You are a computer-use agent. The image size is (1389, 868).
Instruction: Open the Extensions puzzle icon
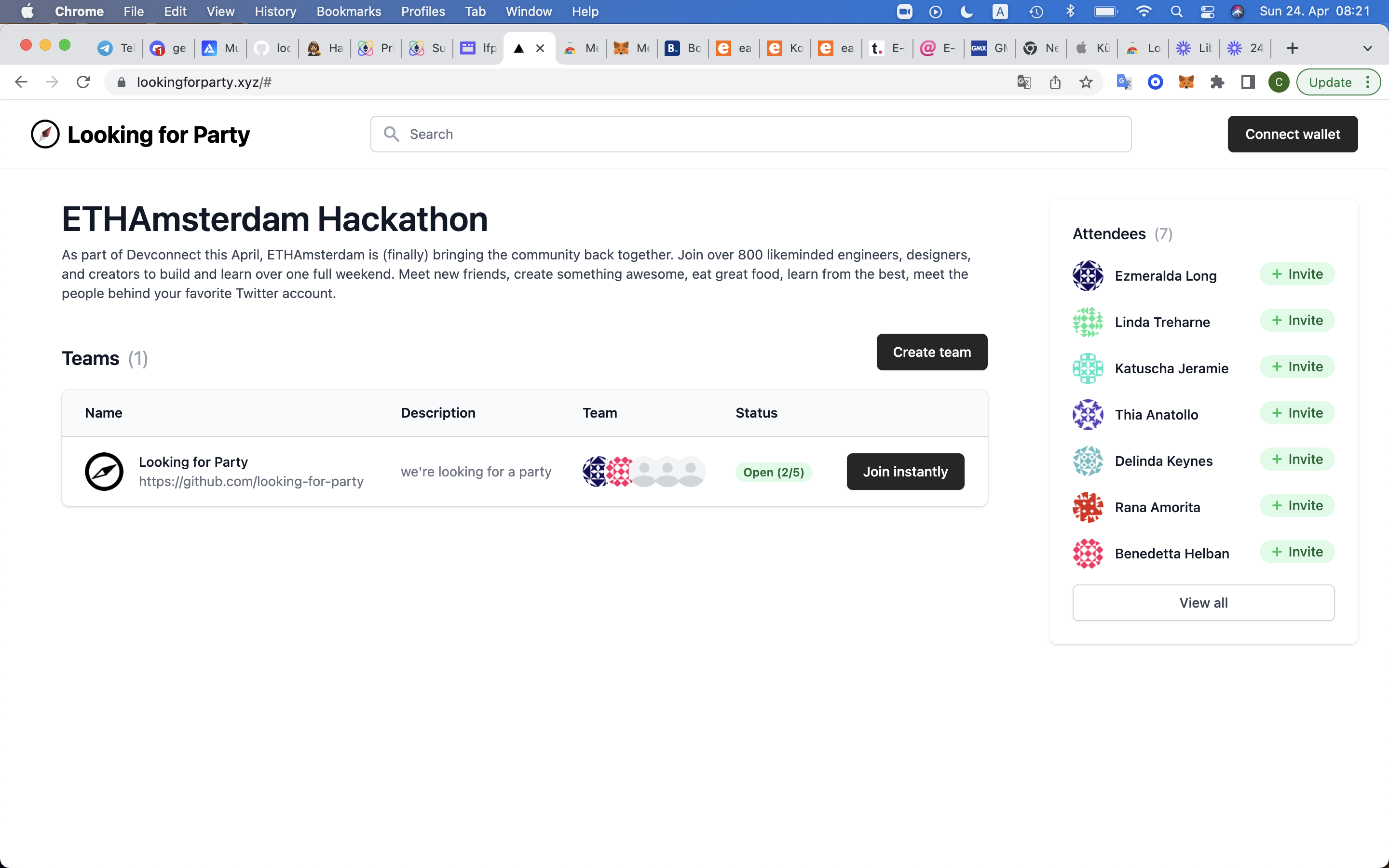tap(1217, 82)
